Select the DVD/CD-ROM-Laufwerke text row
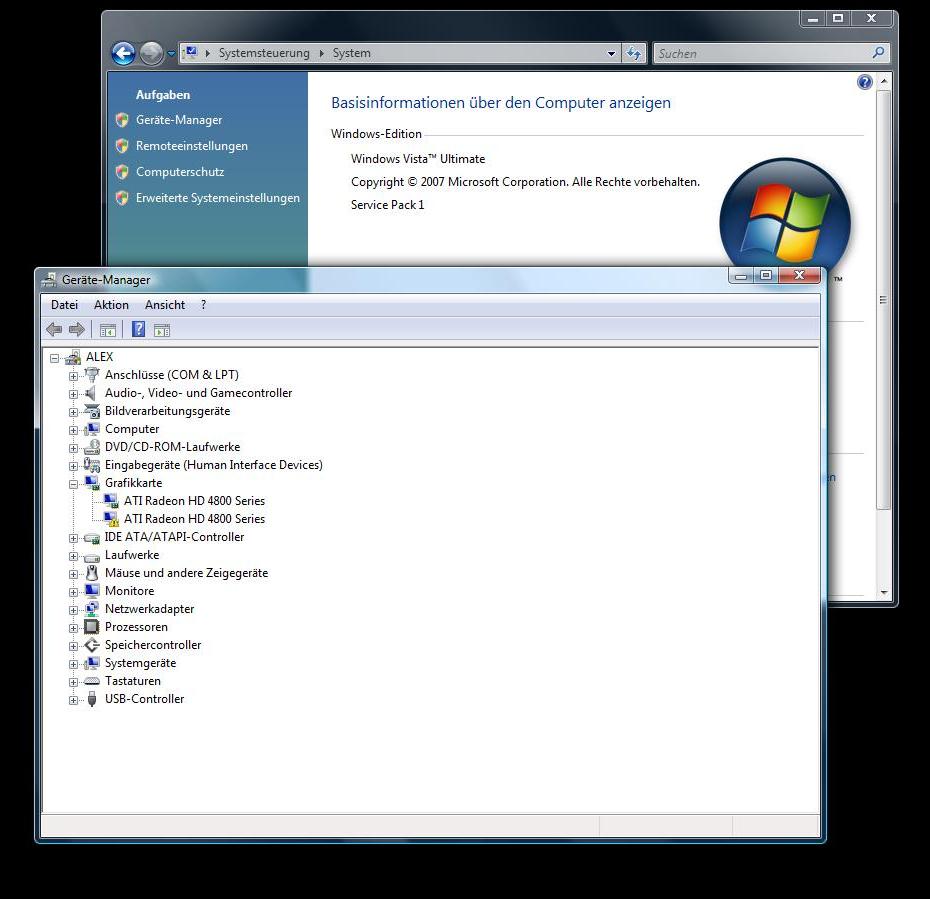The height and width of the screenshot is (899, 930). coord(172,447)
